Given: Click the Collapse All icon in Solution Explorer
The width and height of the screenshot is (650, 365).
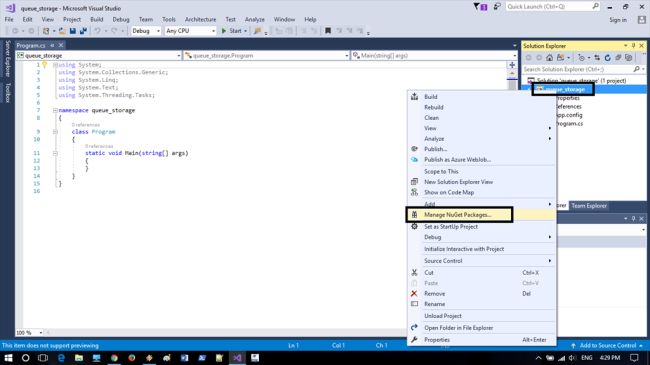Looking at the screenshot, I should pyautogui.click(x=618, y=58).
